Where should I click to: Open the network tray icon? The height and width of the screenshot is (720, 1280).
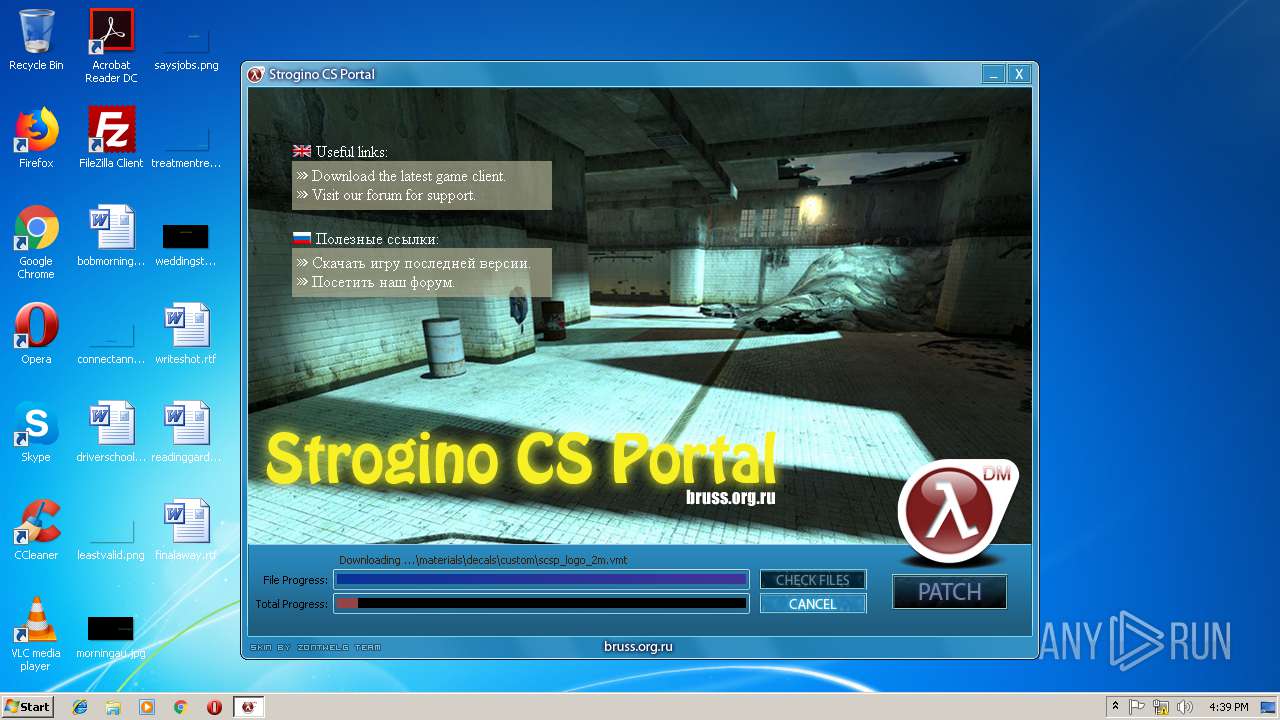point(1161,707)
